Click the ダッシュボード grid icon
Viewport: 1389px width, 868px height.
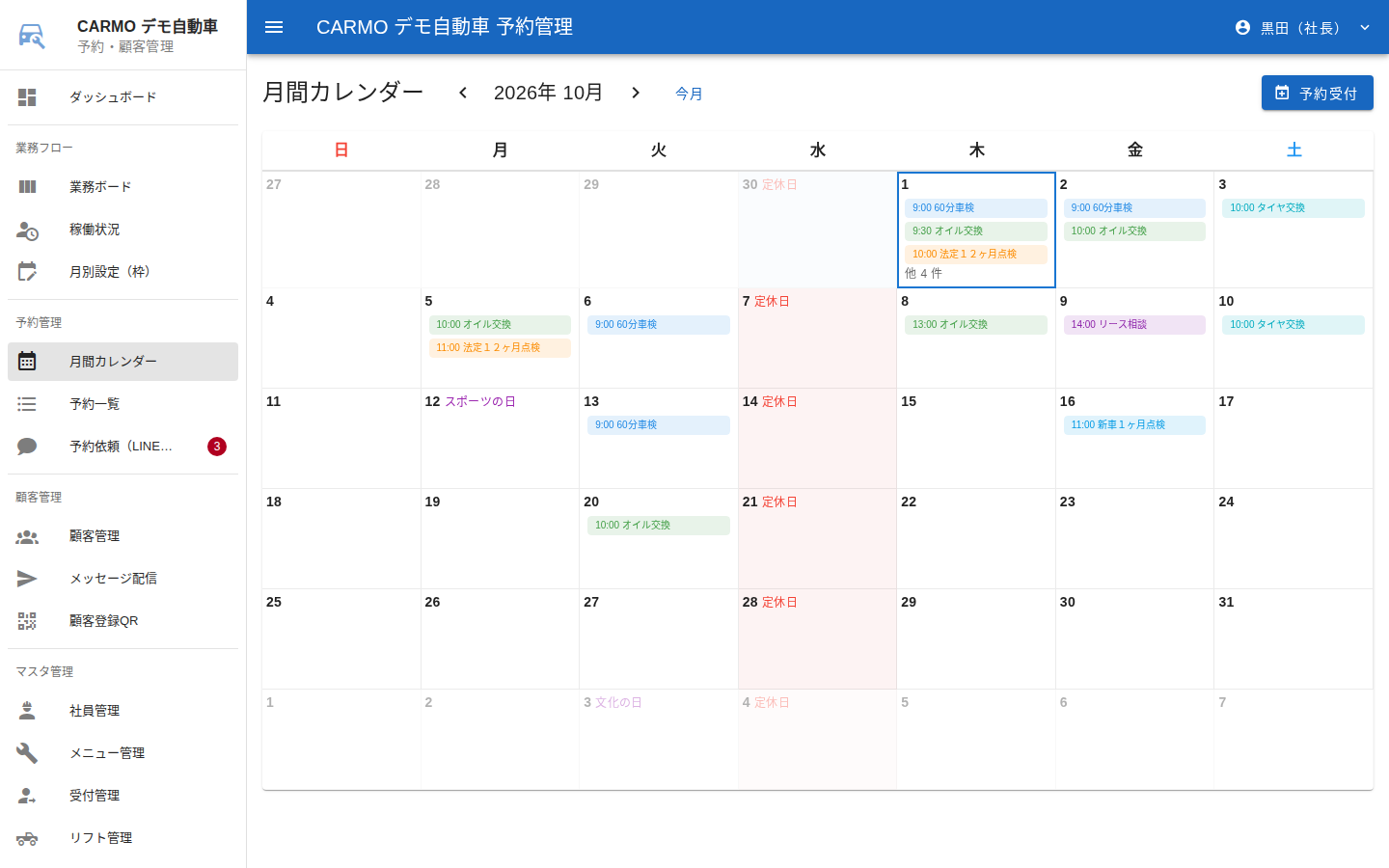pos(27,97)
